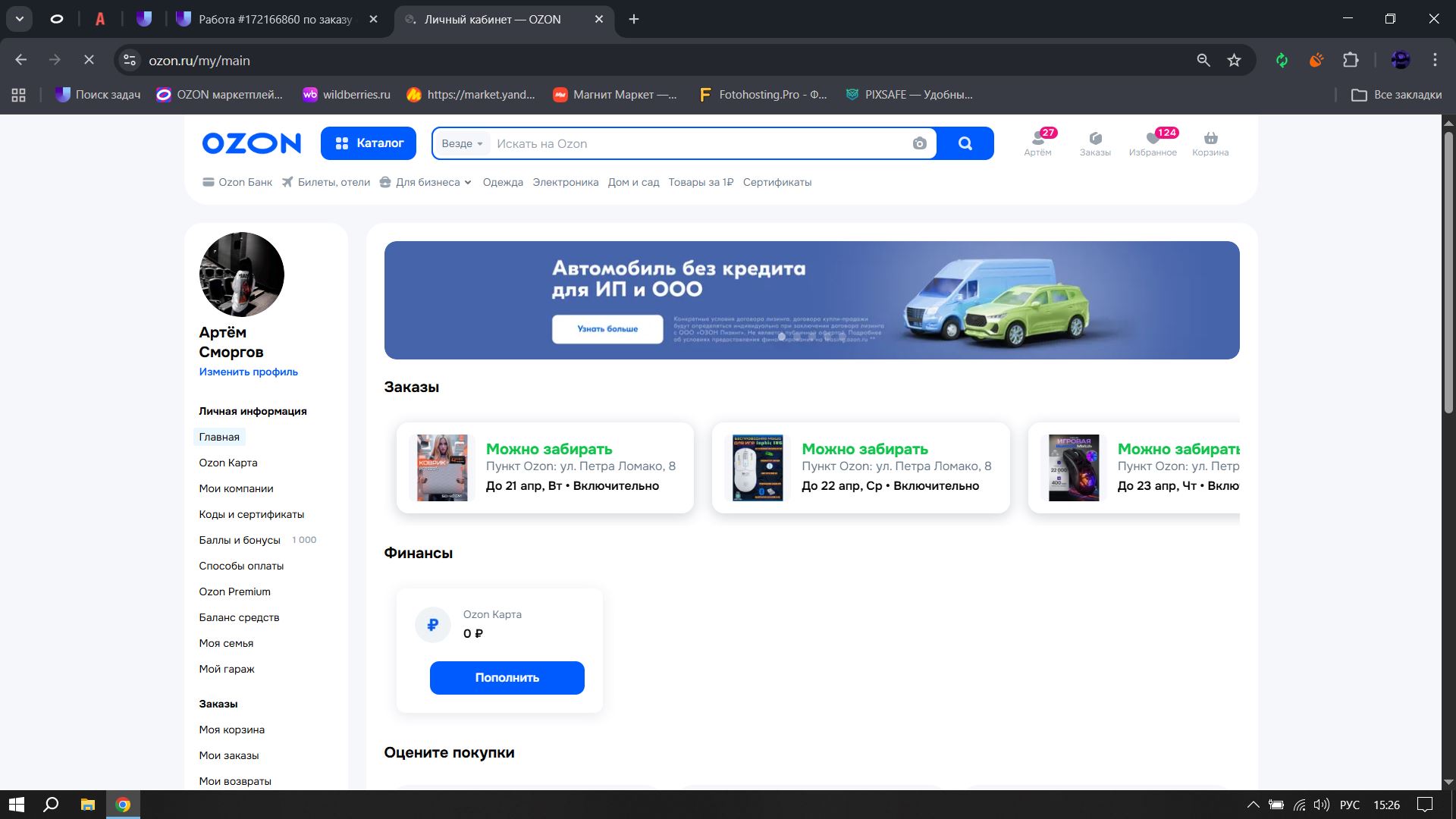1456x819 pixels.
Task: Open the browser extensions puzzle icon
Action: coord(1351,60)
